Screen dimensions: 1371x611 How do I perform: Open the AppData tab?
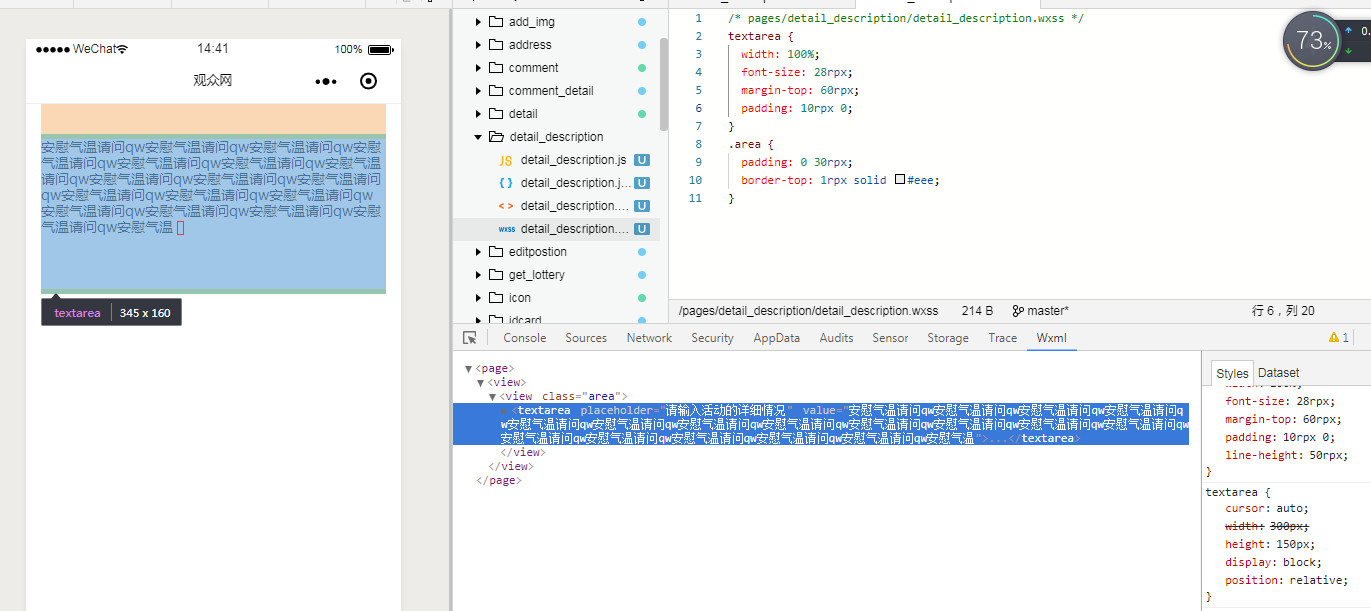point(776,338)
